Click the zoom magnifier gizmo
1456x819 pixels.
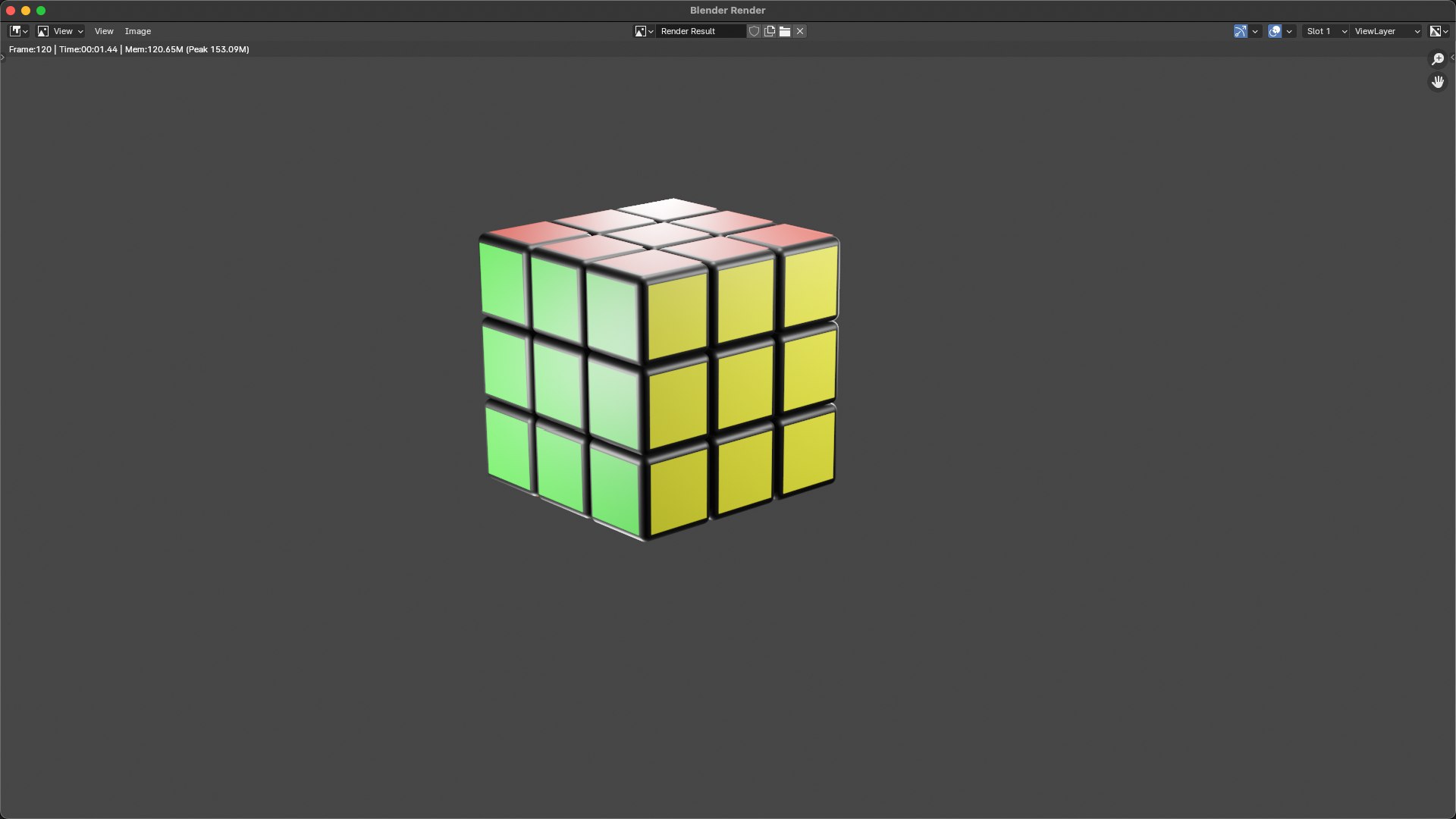click(x=1438, y=59)
